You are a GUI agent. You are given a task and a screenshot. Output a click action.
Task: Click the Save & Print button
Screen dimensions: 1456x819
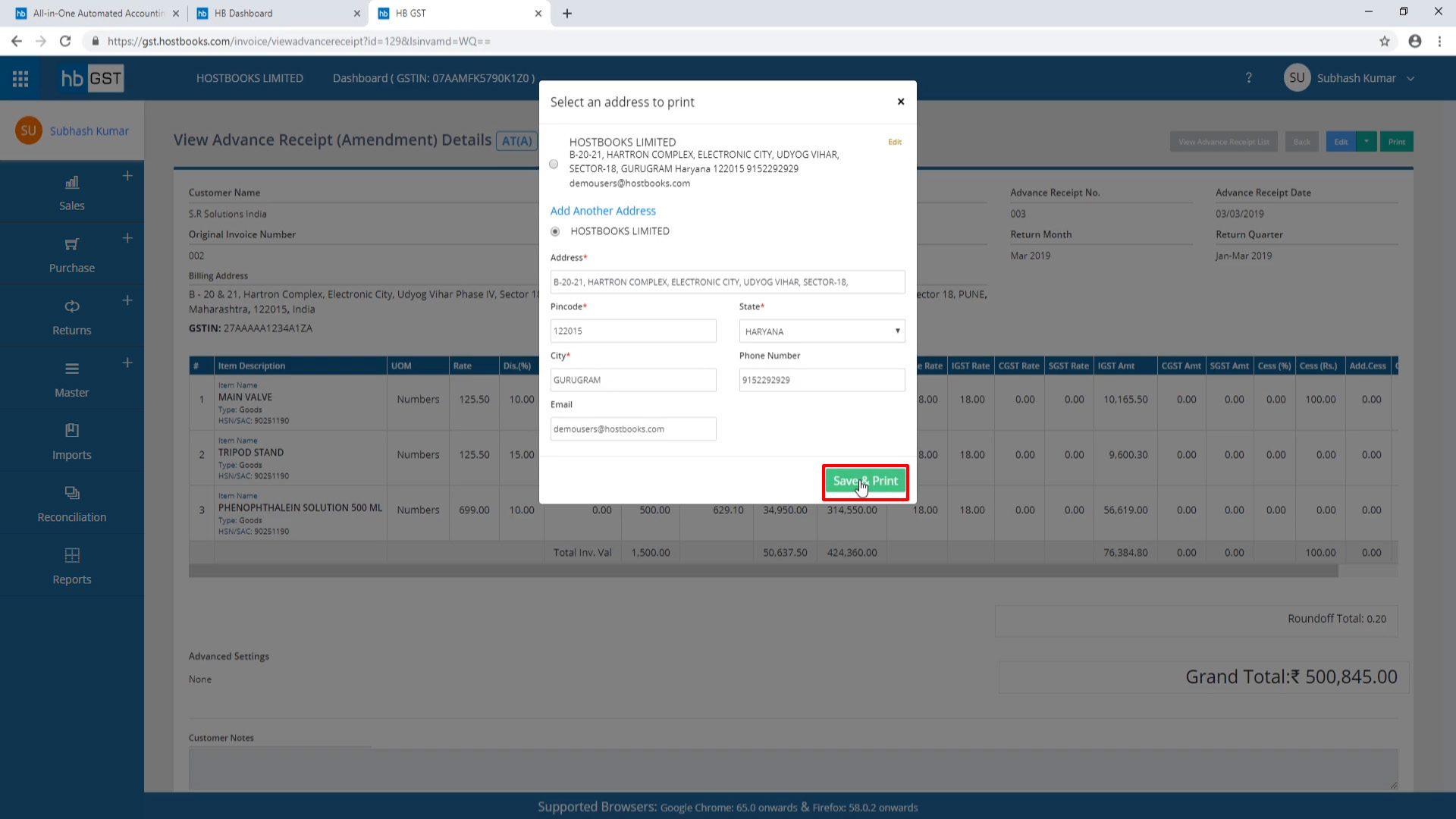click(864, 482)
